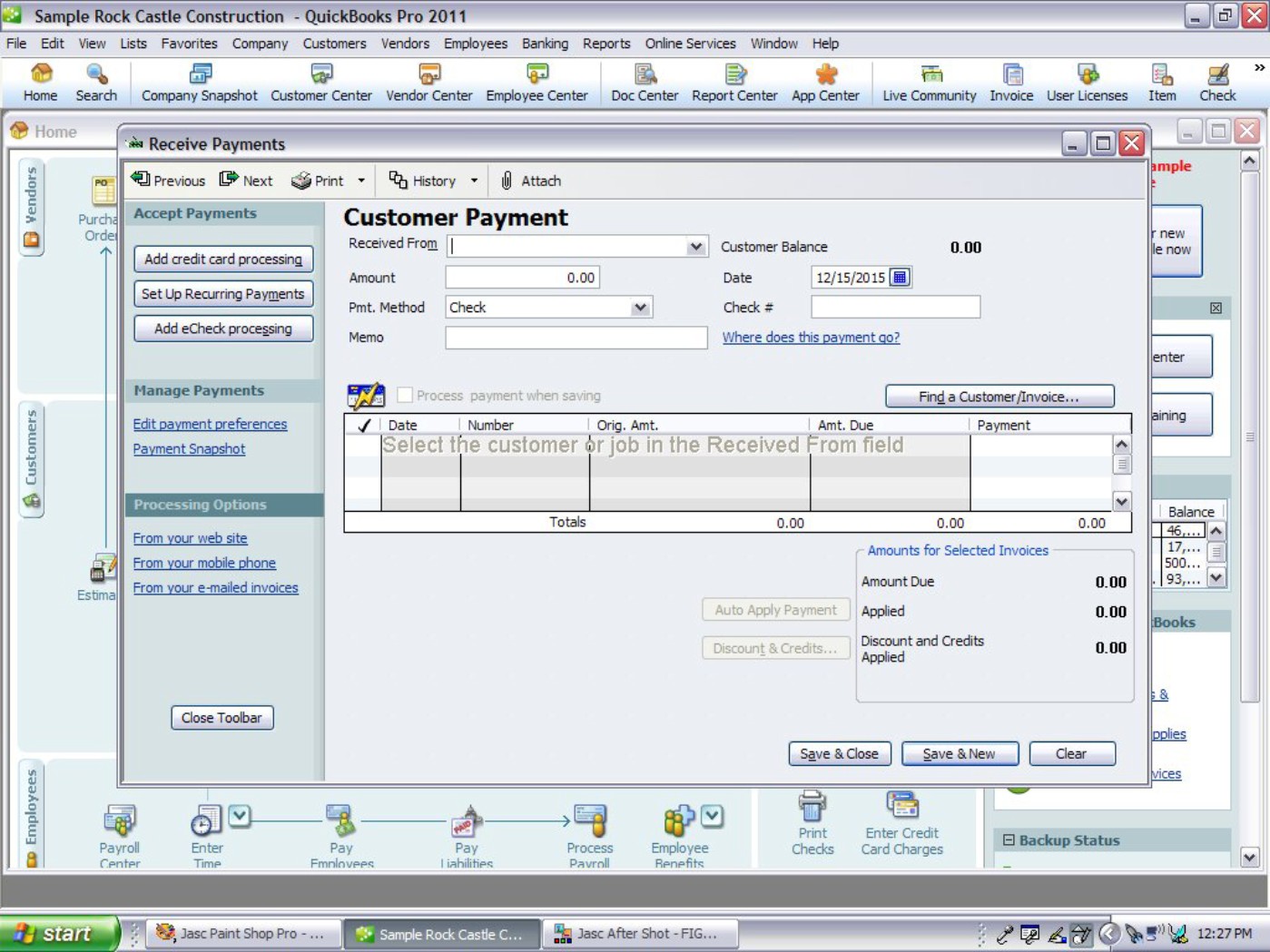Open the Employee Center icon
Viewport: 1270px width, 952px height.
[x=537, y=83]
